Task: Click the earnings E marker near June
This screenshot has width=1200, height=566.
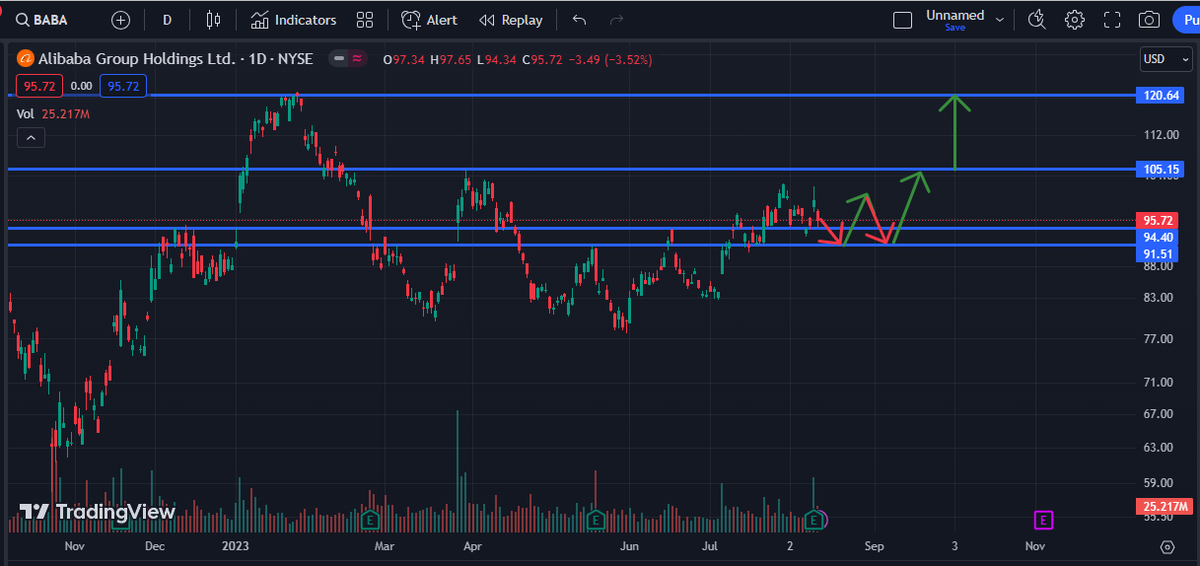Action: [x=595, y=520]
